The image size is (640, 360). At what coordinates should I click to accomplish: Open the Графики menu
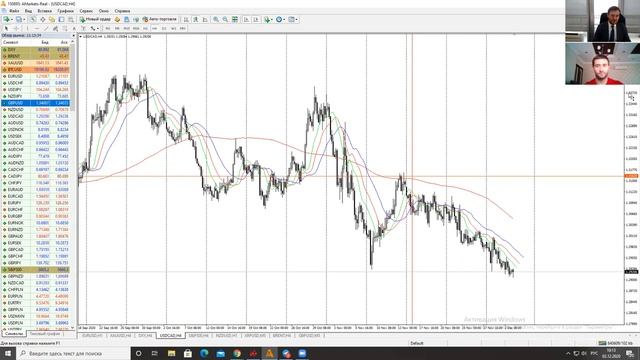[x=65, y=11]
